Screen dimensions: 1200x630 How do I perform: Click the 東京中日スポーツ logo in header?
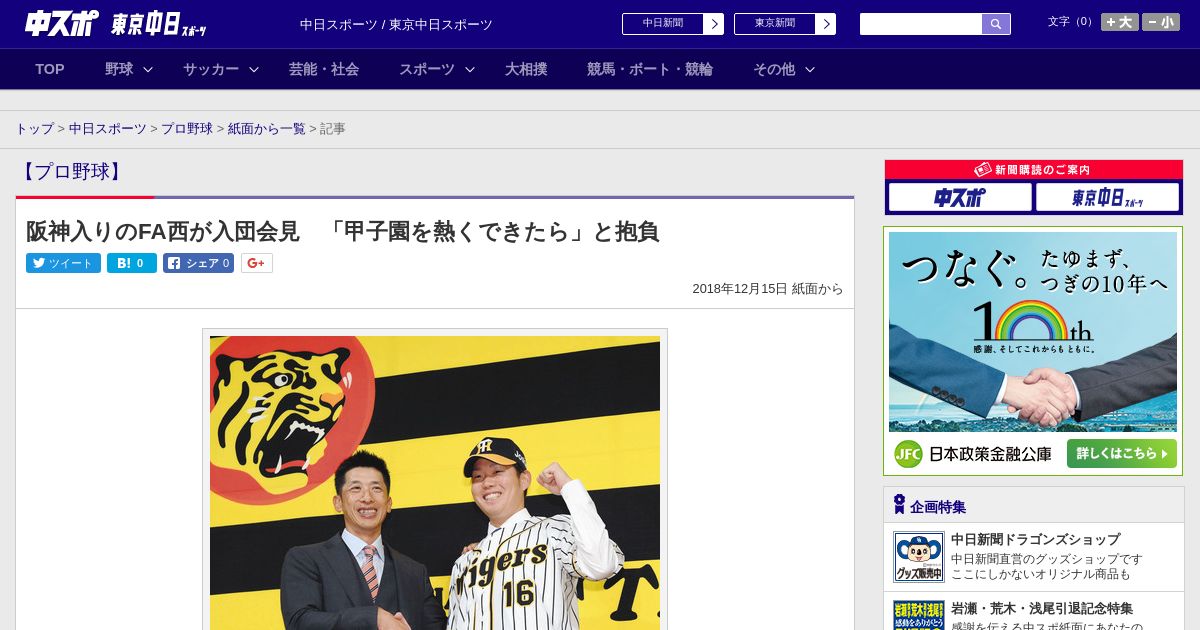(x=159, y=24)
